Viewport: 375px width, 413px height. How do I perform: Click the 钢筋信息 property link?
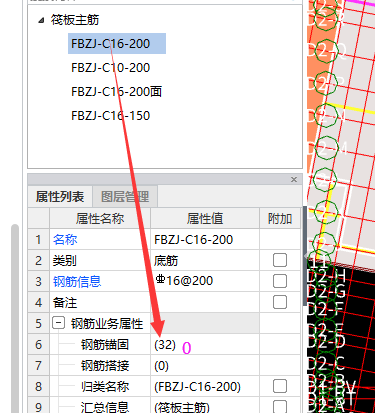(x=77, y=281)
